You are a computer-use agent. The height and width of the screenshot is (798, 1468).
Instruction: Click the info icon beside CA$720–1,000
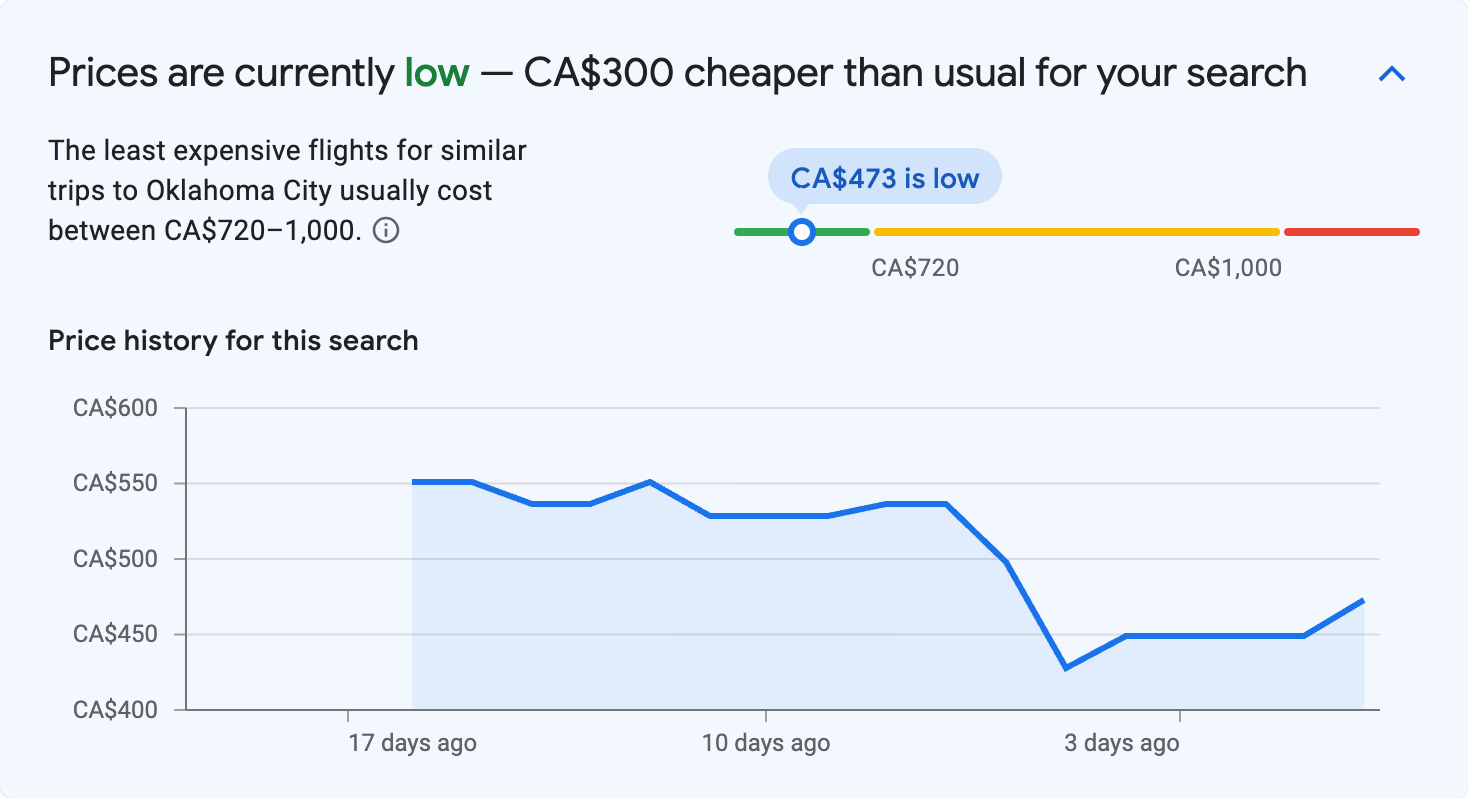click(386, 231)
